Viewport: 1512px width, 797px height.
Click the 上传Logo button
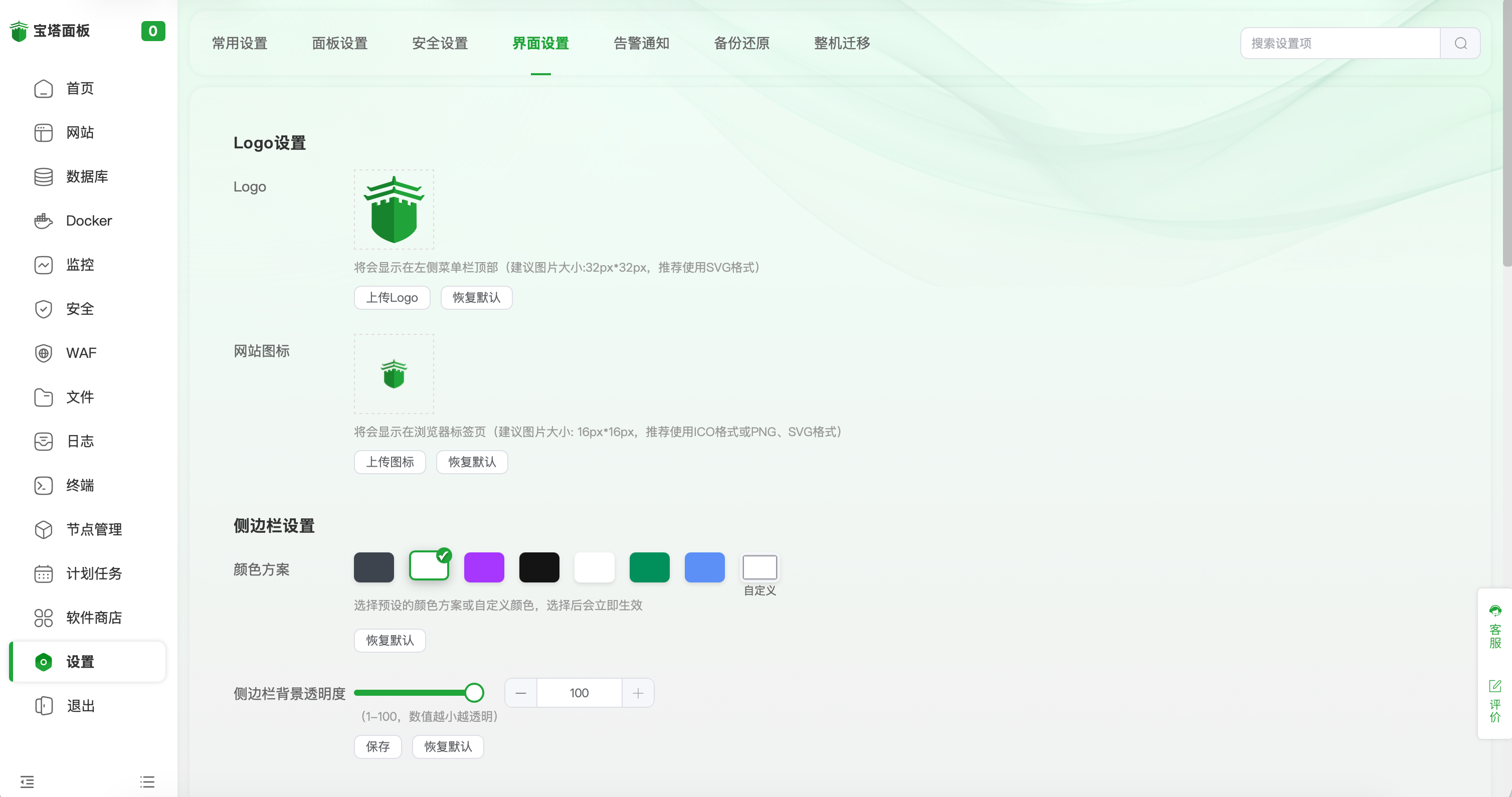tap(392, 298)
